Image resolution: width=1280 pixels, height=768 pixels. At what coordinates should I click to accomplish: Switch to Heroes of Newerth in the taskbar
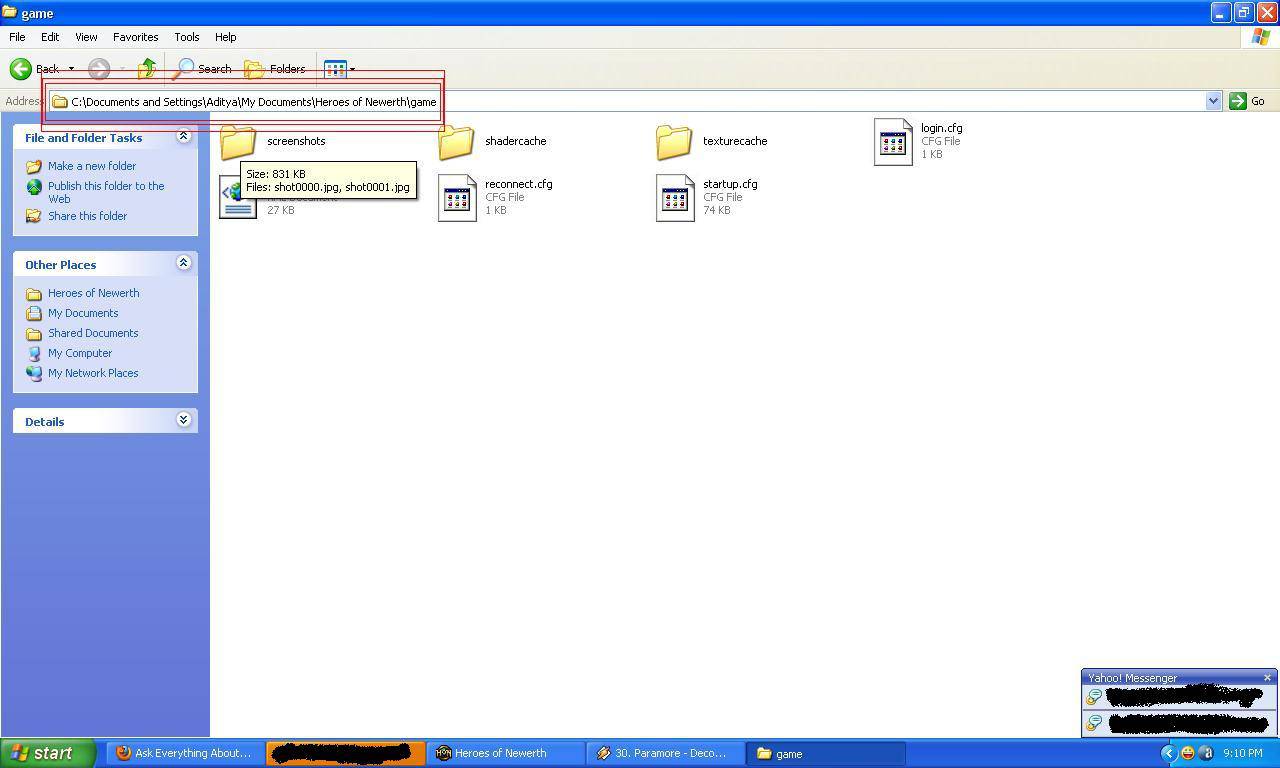pyautogui.click(x=505, y=753)
